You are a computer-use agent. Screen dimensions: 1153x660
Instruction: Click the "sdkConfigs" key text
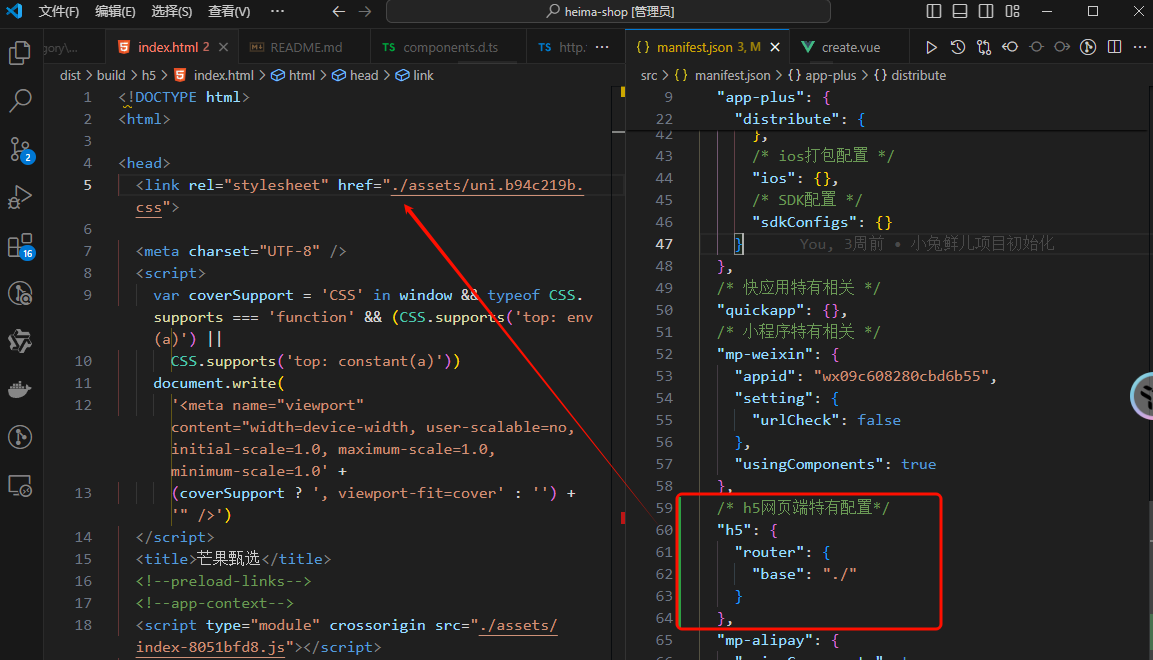point(804,222)
